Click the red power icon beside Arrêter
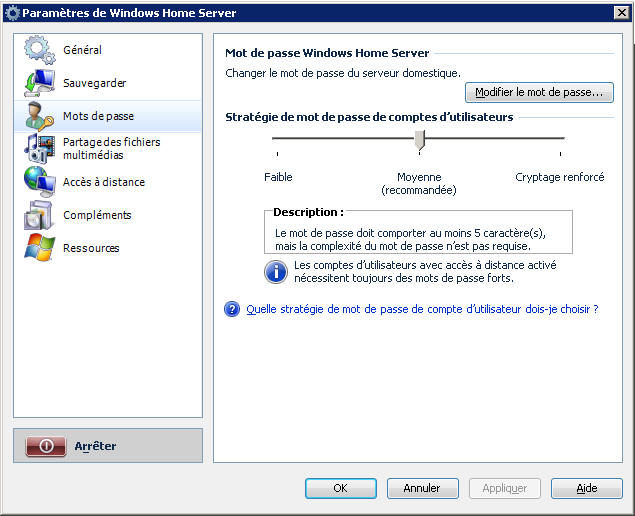This screenshot has width=635, height=516. point(46,446)
